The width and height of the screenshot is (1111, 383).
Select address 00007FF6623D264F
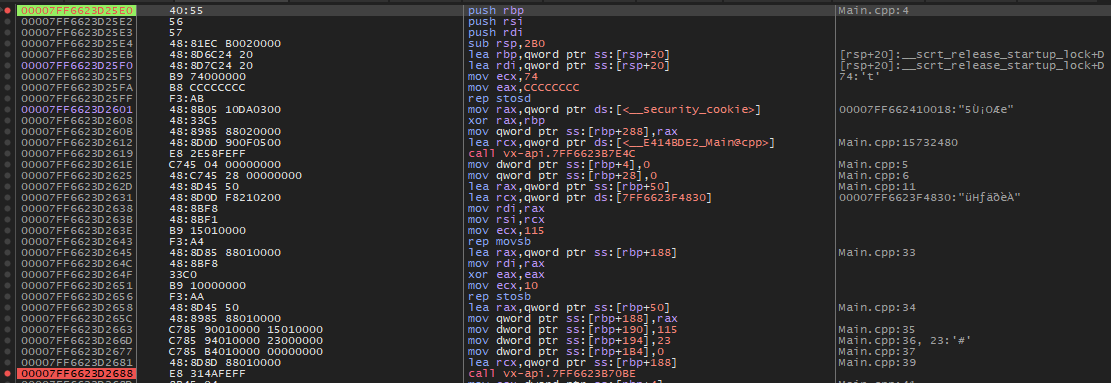(77, 274)
